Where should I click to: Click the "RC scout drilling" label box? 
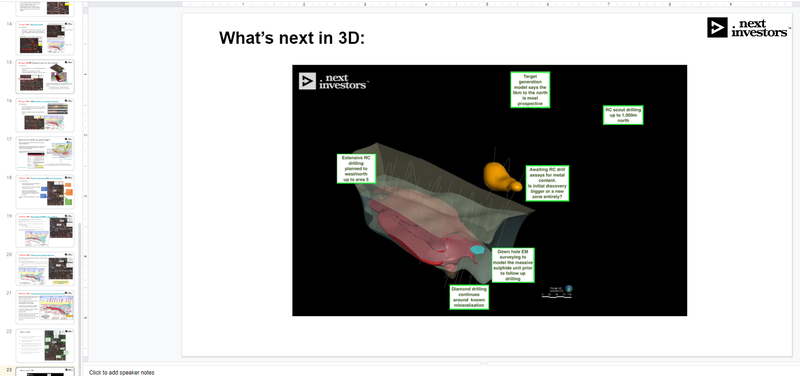[x=623, y=115]
